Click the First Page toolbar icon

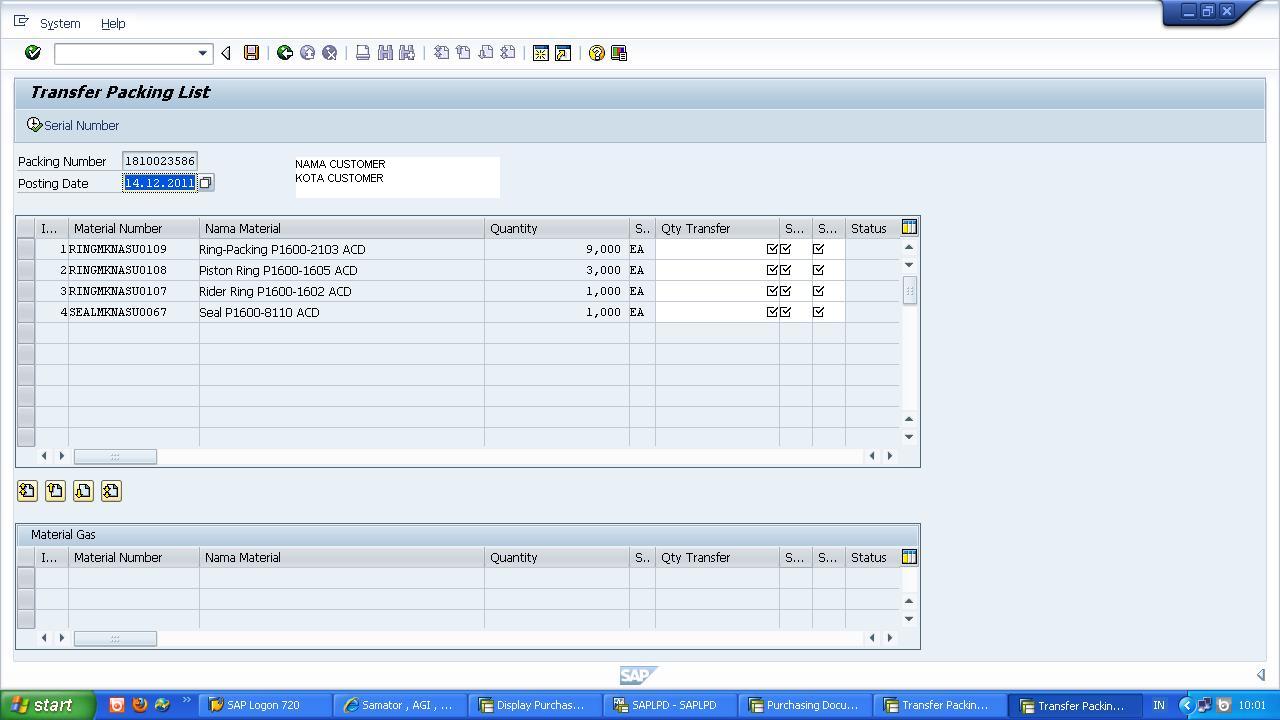click(x=441, y=53)
